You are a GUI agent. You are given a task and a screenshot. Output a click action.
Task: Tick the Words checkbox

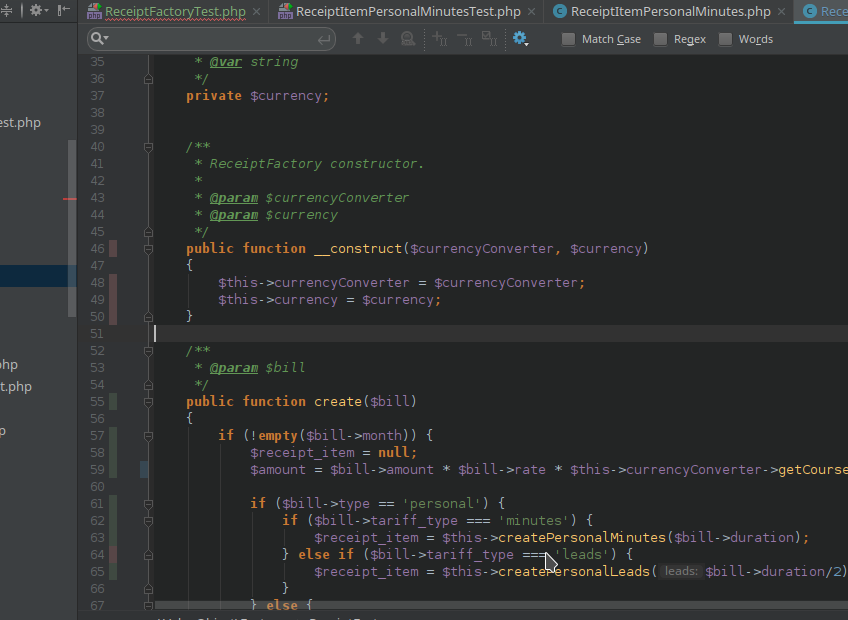725,39
